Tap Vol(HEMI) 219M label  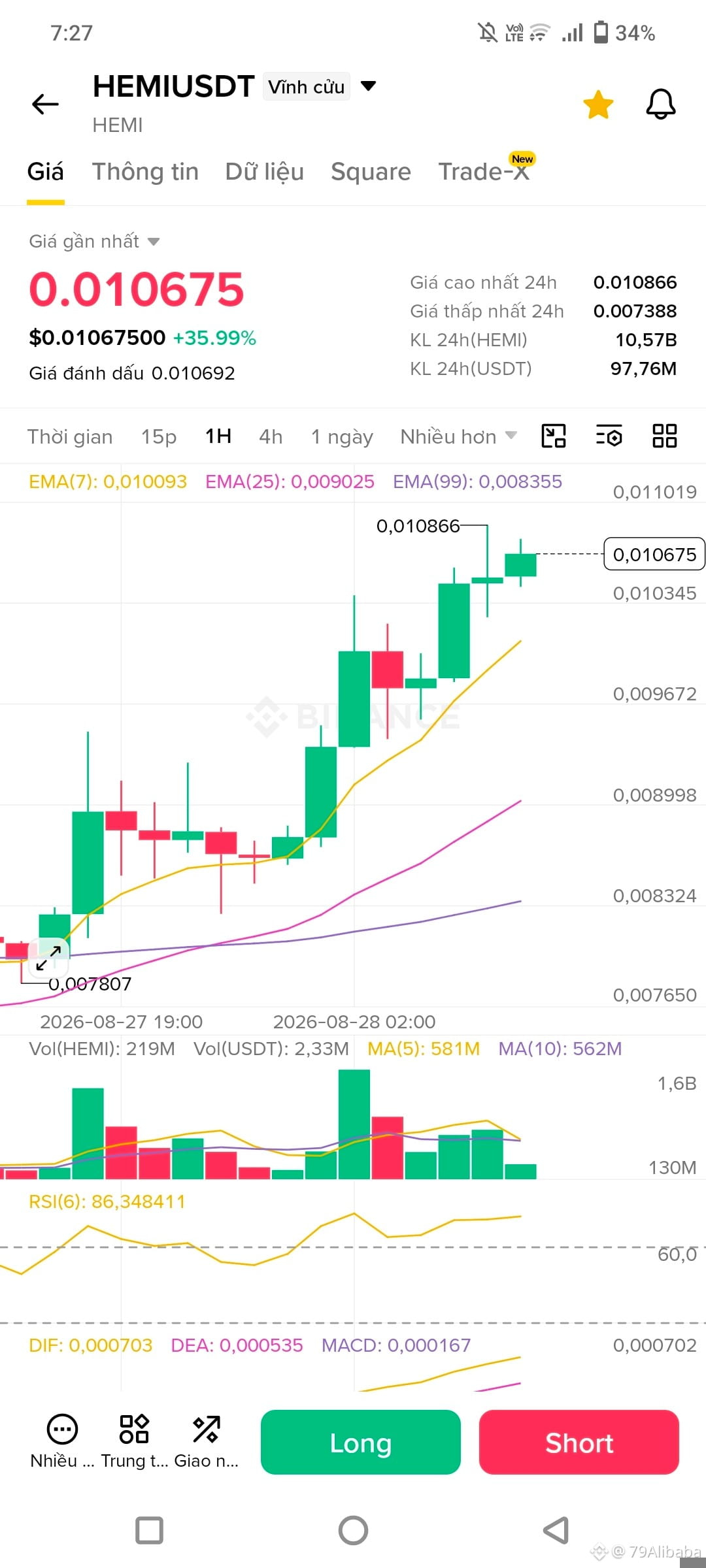102,1049
